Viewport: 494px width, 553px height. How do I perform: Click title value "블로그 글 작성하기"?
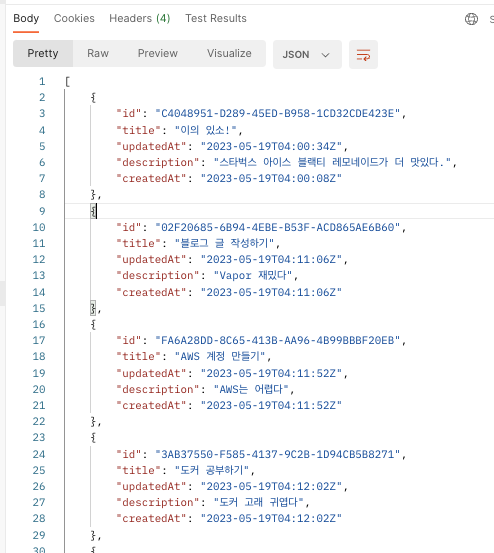click(x=225, y=243)
